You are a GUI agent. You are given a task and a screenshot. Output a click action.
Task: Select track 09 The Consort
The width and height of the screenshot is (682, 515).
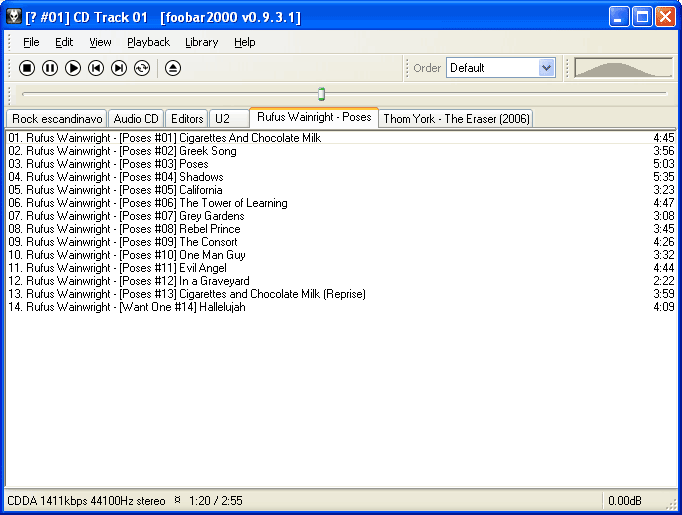click(x=341, y=242)
